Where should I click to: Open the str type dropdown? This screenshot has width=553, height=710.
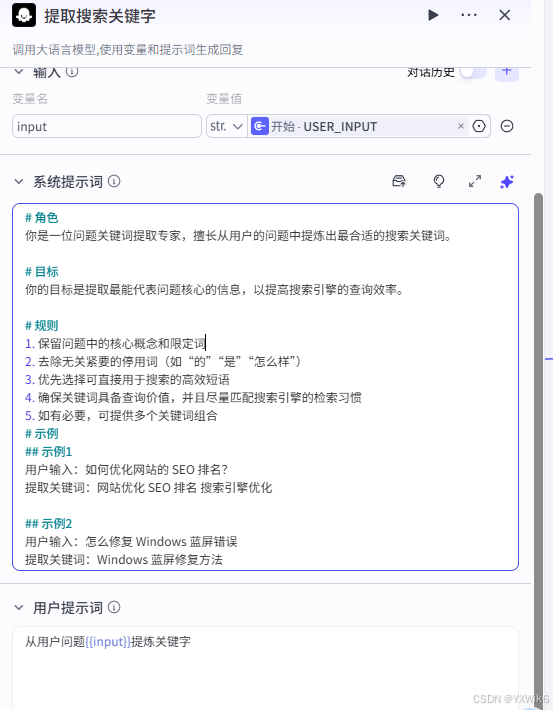point(226,126)
